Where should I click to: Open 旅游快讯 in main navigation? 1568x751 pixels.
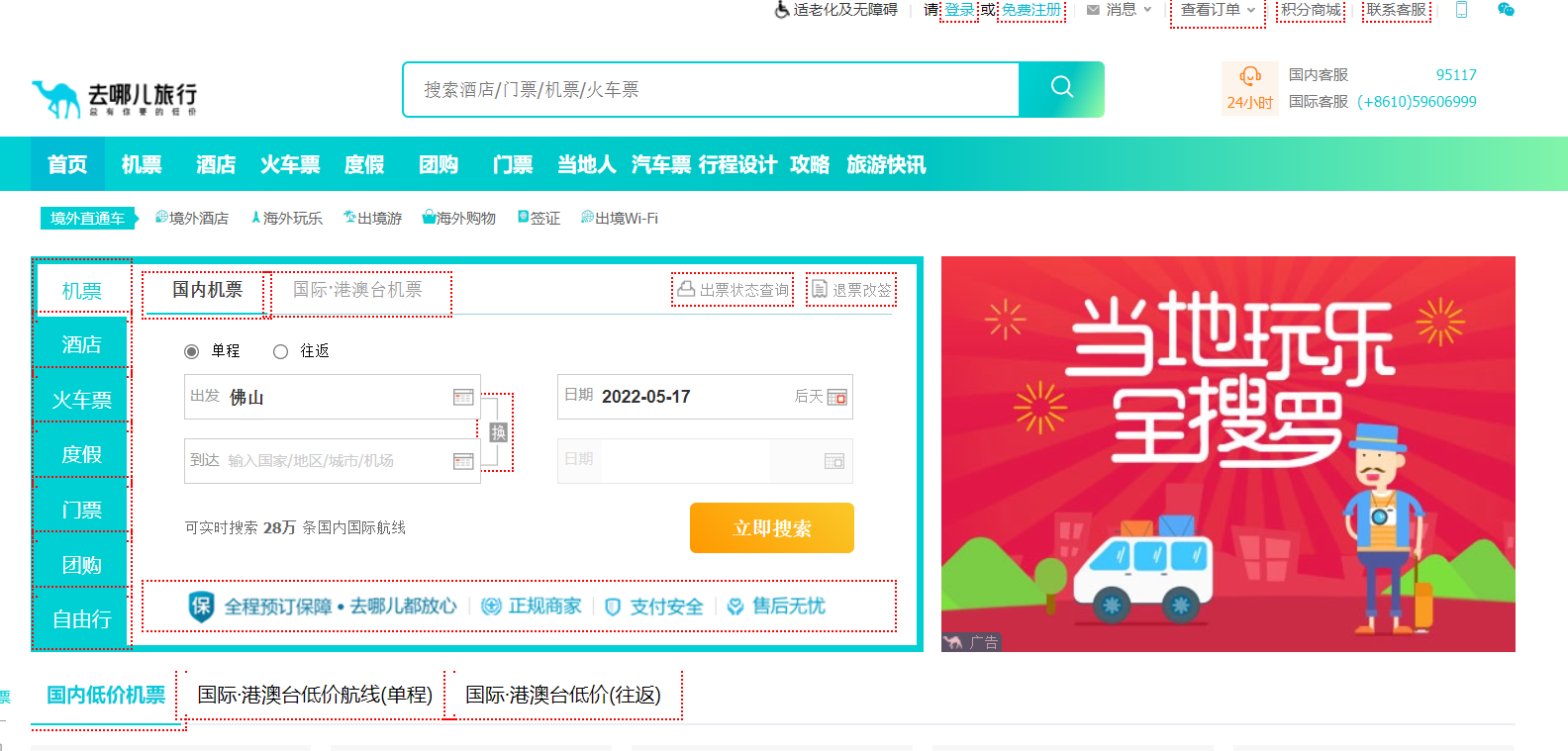[x=886, y=164]
